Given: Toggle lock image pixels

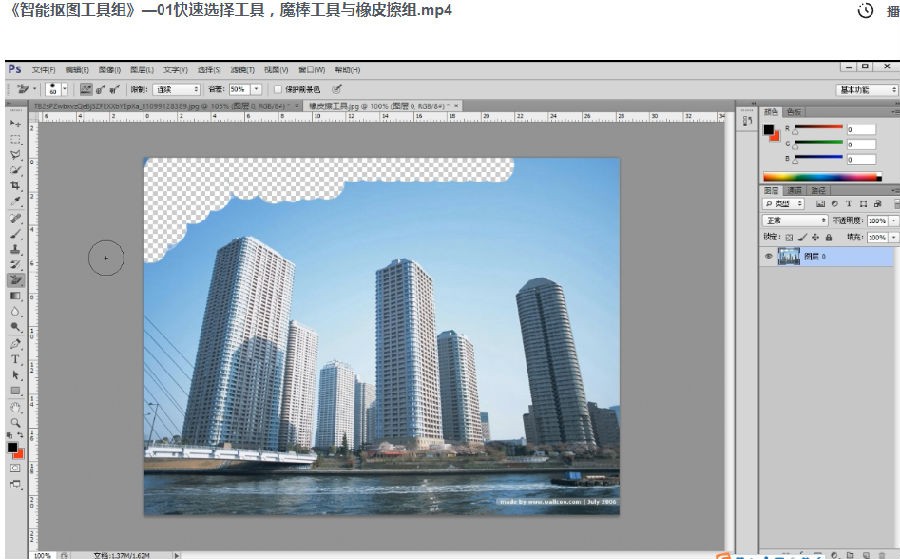Looking at the screenshot, I should coord(802,237).
